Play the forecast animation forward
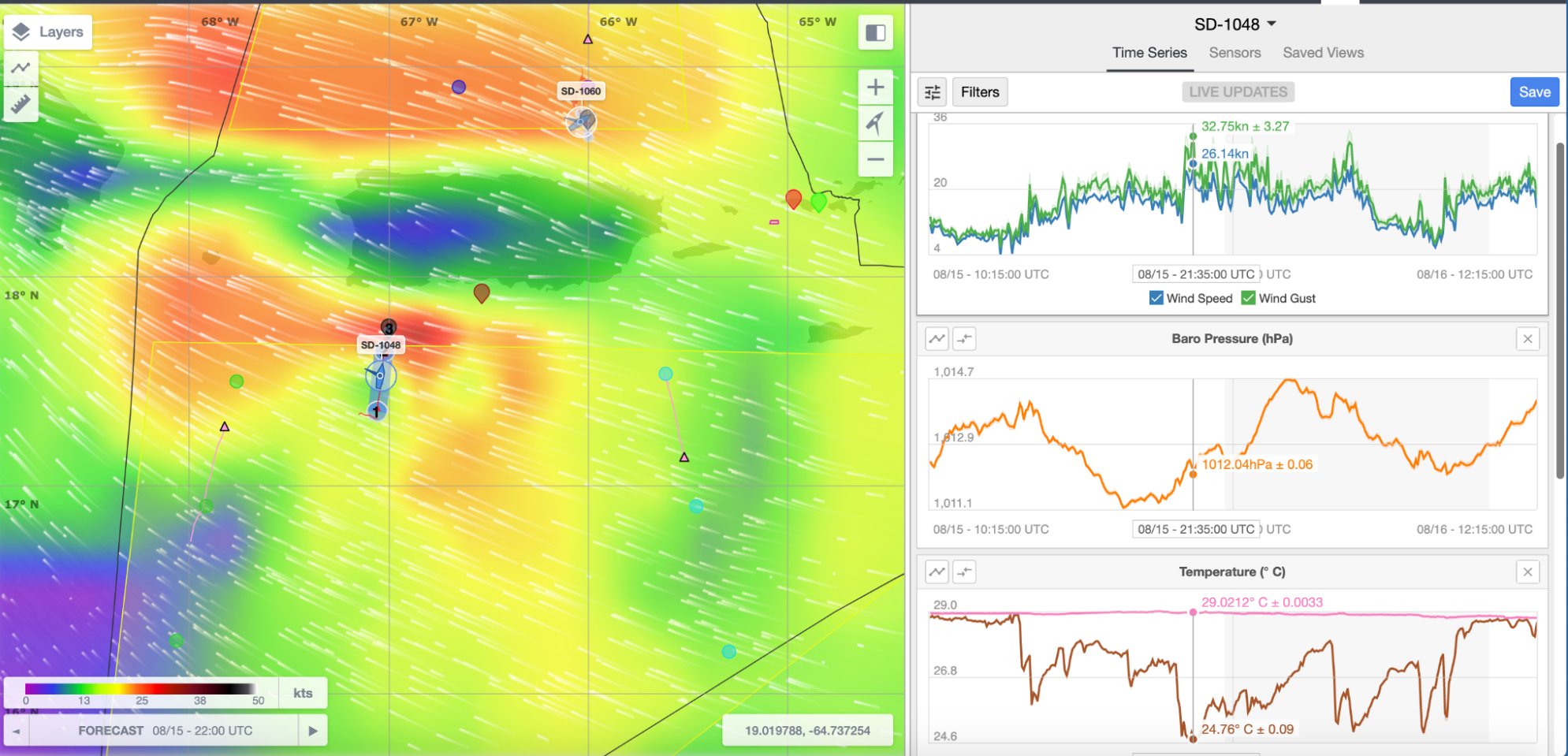The height and width of the screenshot is (756, 1568). tap(313, 731)
